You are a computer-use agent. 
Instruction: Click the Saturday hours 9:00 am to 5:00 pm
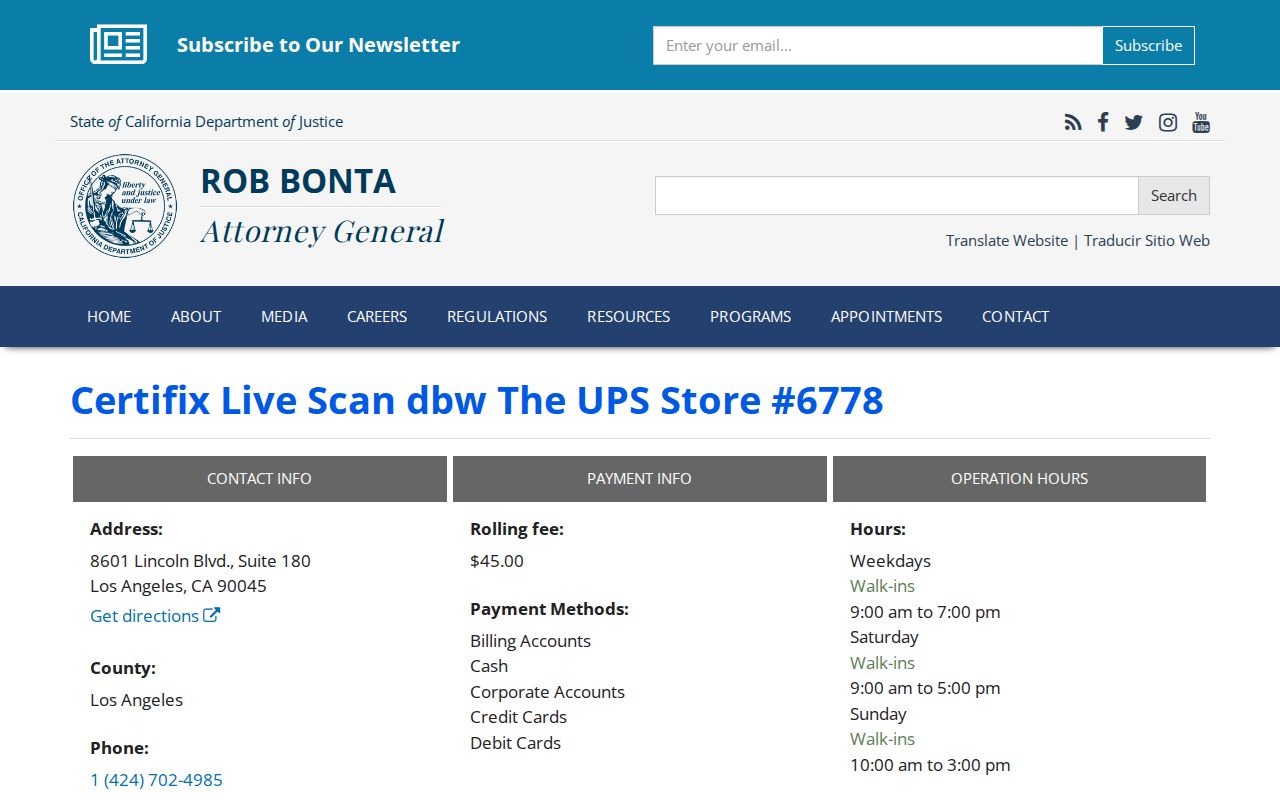click(925, 688)
